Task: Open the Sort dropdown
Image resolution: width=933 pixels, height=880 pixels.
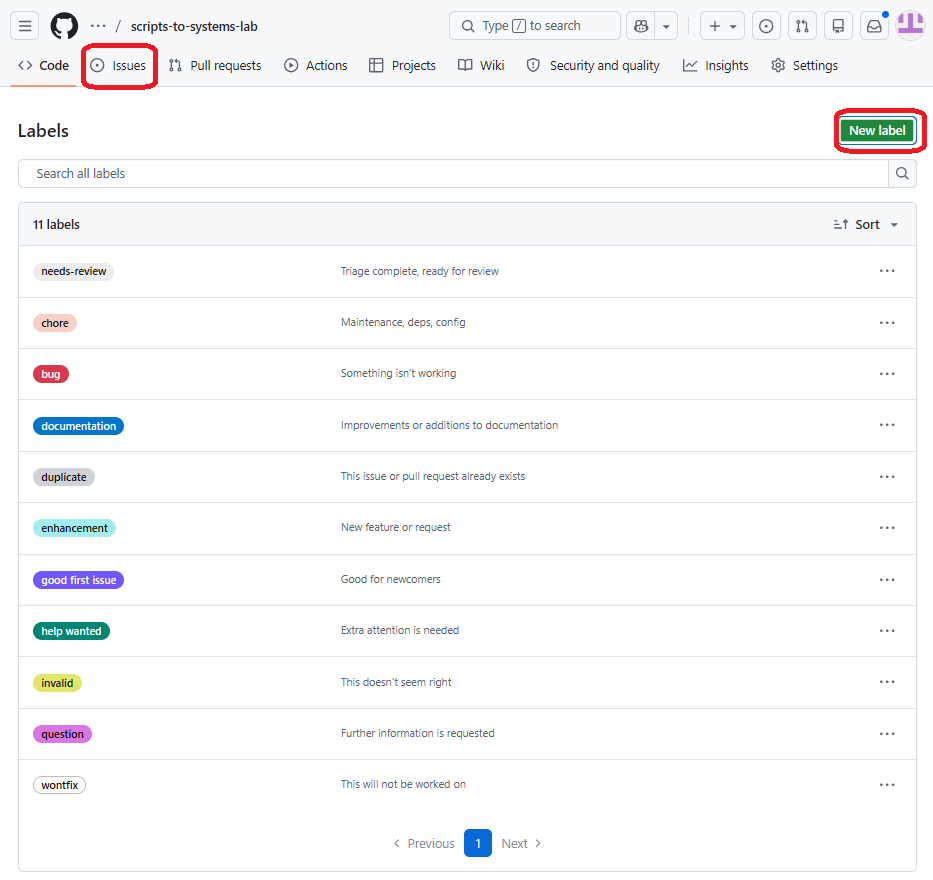Action: click(x=866, y=224)
